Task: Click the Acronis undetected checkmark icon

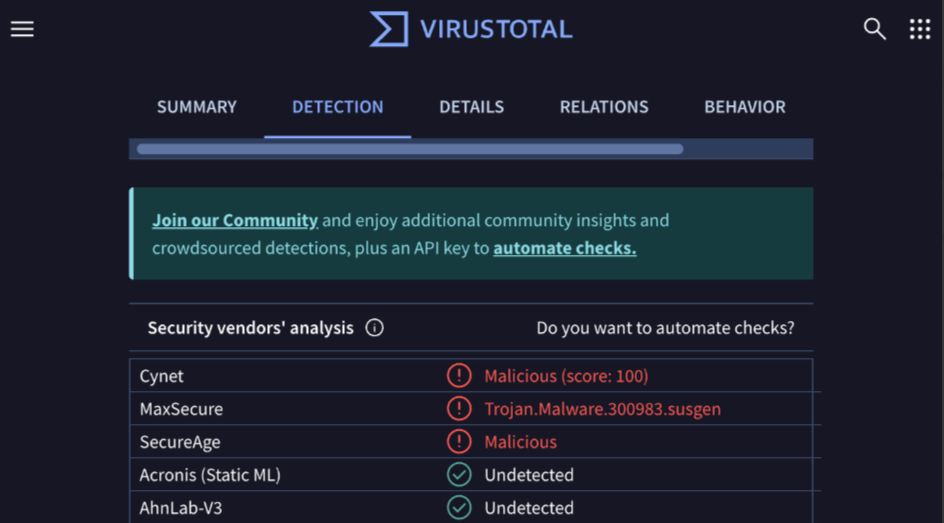Action: [x=459, y=475]
